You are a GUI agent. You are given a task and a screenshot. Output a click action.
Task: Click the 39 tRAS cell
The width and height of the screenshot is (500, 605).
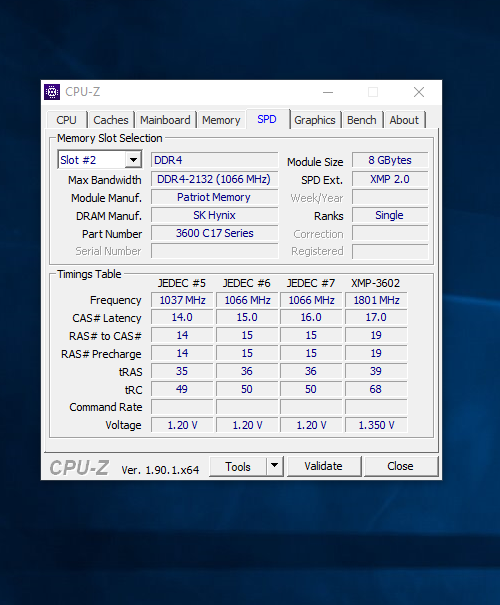pos(376,371)
